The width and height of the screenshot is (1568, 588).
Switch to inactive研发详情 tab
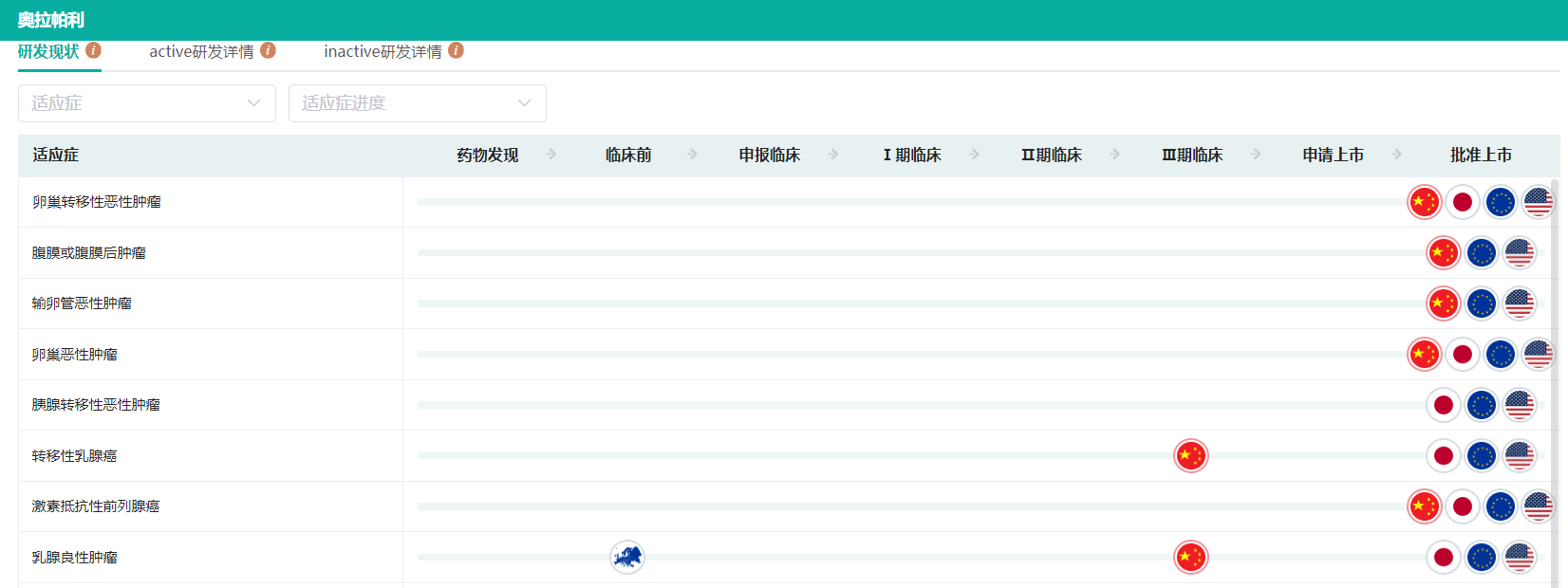[x=383, y=51]
